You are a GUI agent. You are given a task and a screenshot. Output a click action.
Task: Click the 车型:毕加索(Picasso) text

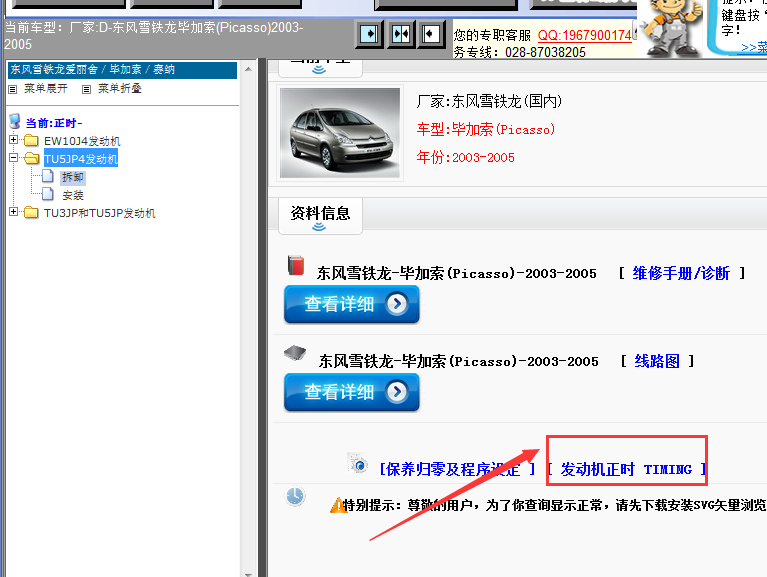(486, 129)
